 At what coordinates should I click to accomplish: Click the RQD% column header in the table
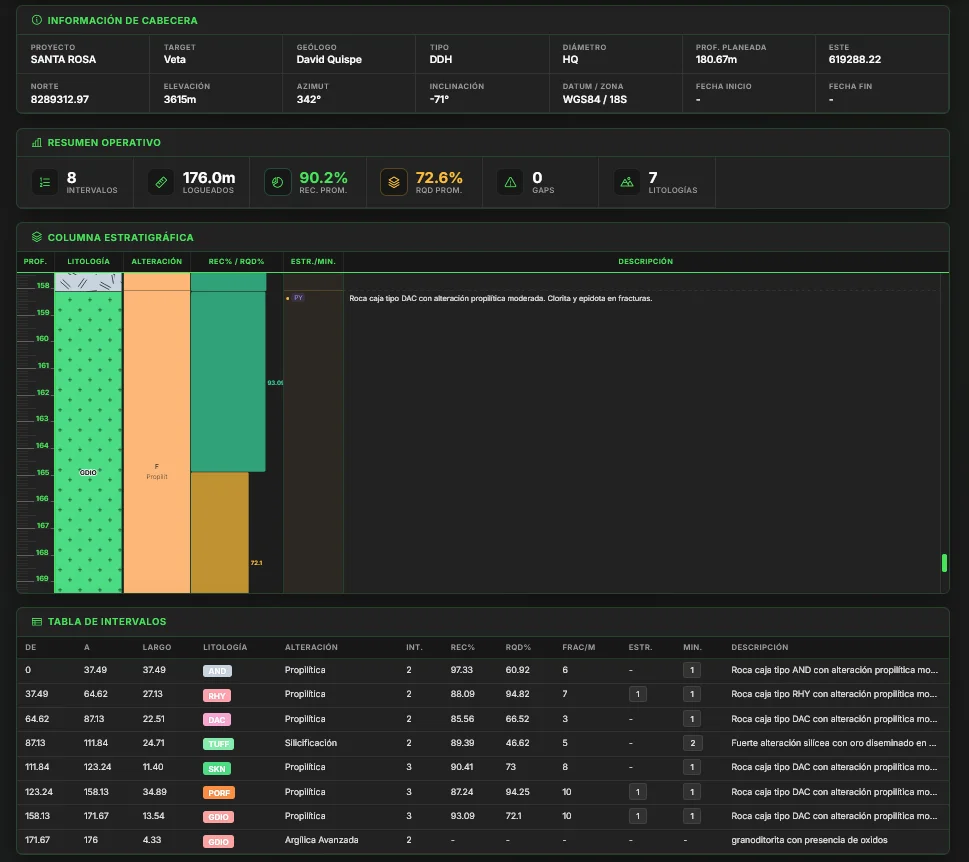[x=518, y=647]
